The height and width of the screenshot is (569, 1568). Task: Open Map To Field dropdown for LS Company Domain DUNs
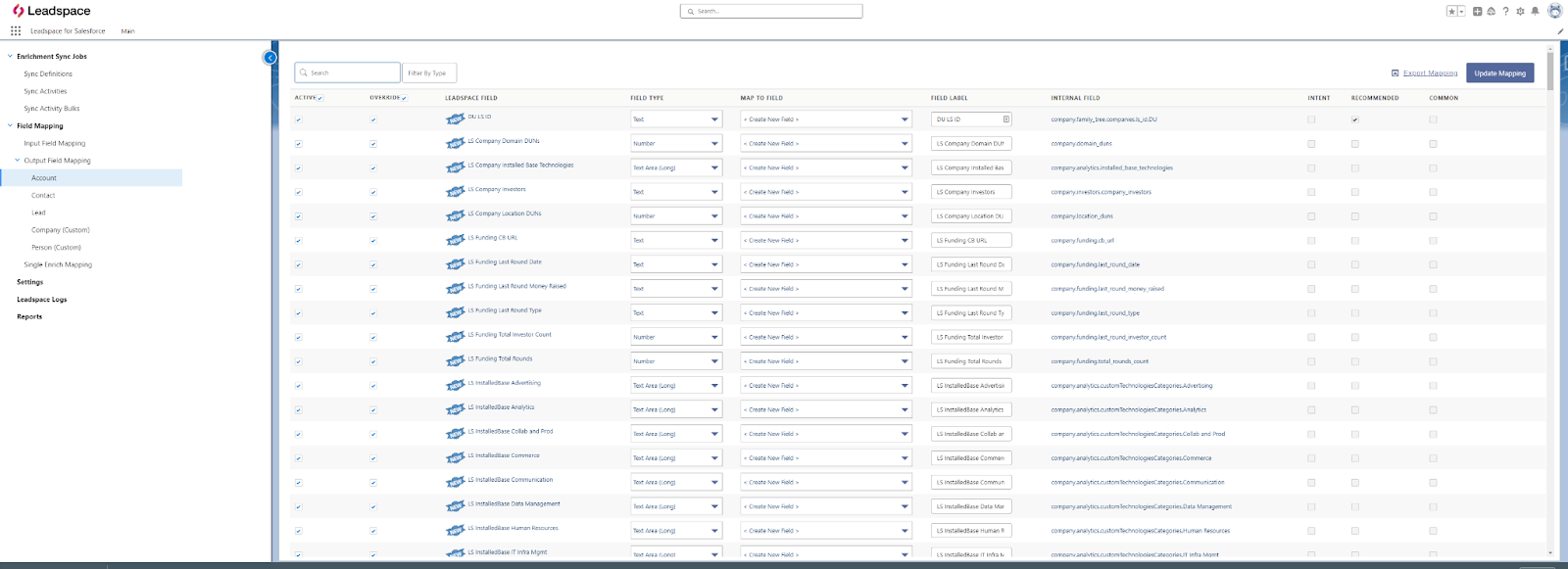point(826,144)
